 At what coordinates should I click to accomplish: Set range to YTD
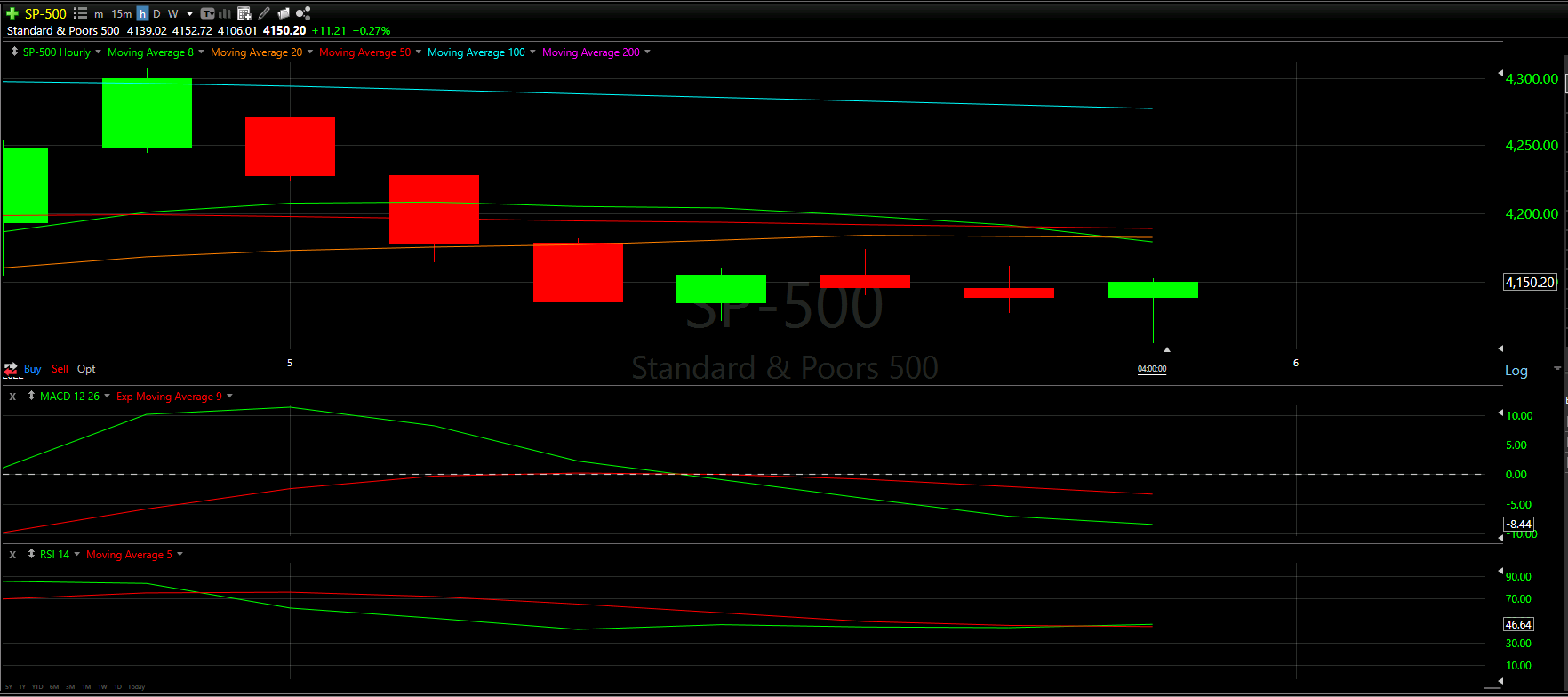click(x=37, y=686)
